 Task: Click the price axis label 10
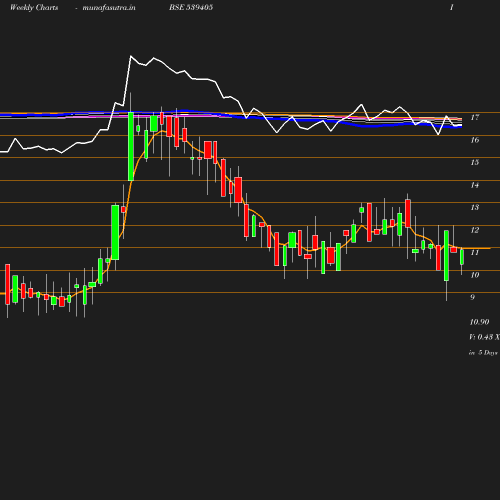click(x=475, y=275)
